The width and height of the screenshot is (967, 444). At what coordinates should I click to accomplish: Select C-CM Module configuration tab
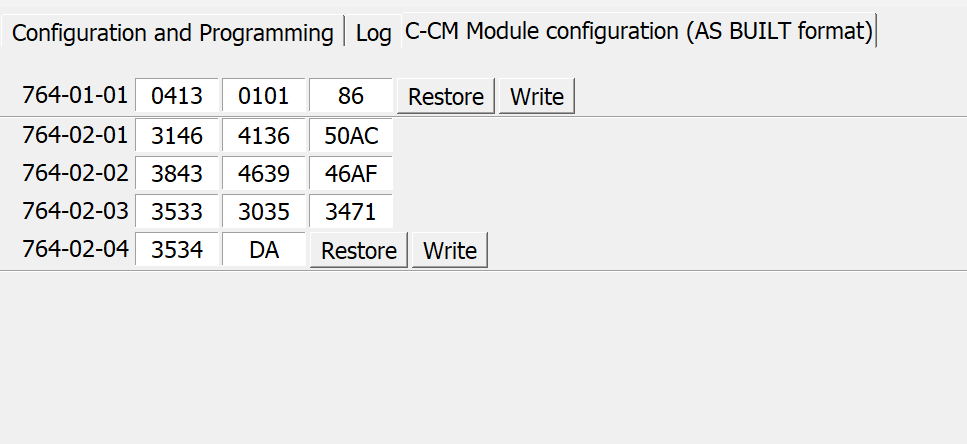click(x=639, y=30)
